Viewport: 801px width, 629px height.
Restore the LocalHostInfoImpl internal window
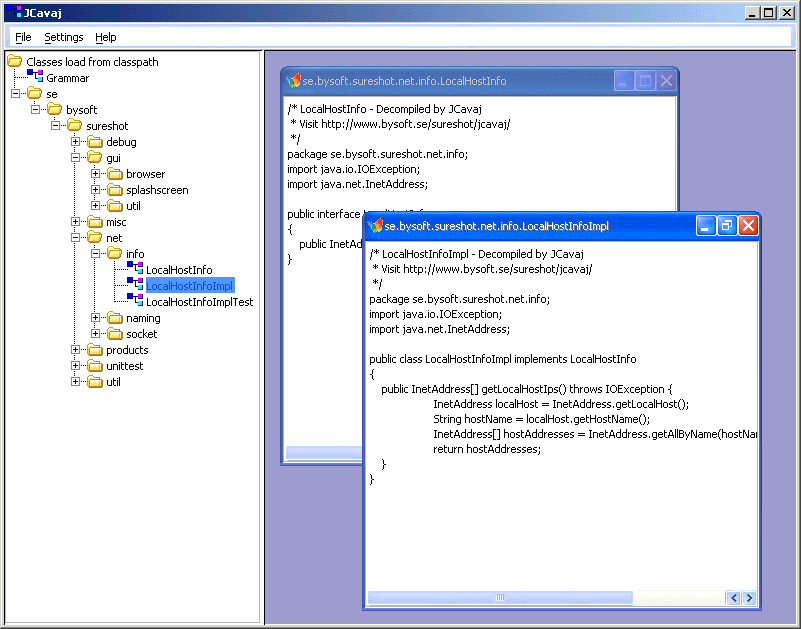coord(726,226)
